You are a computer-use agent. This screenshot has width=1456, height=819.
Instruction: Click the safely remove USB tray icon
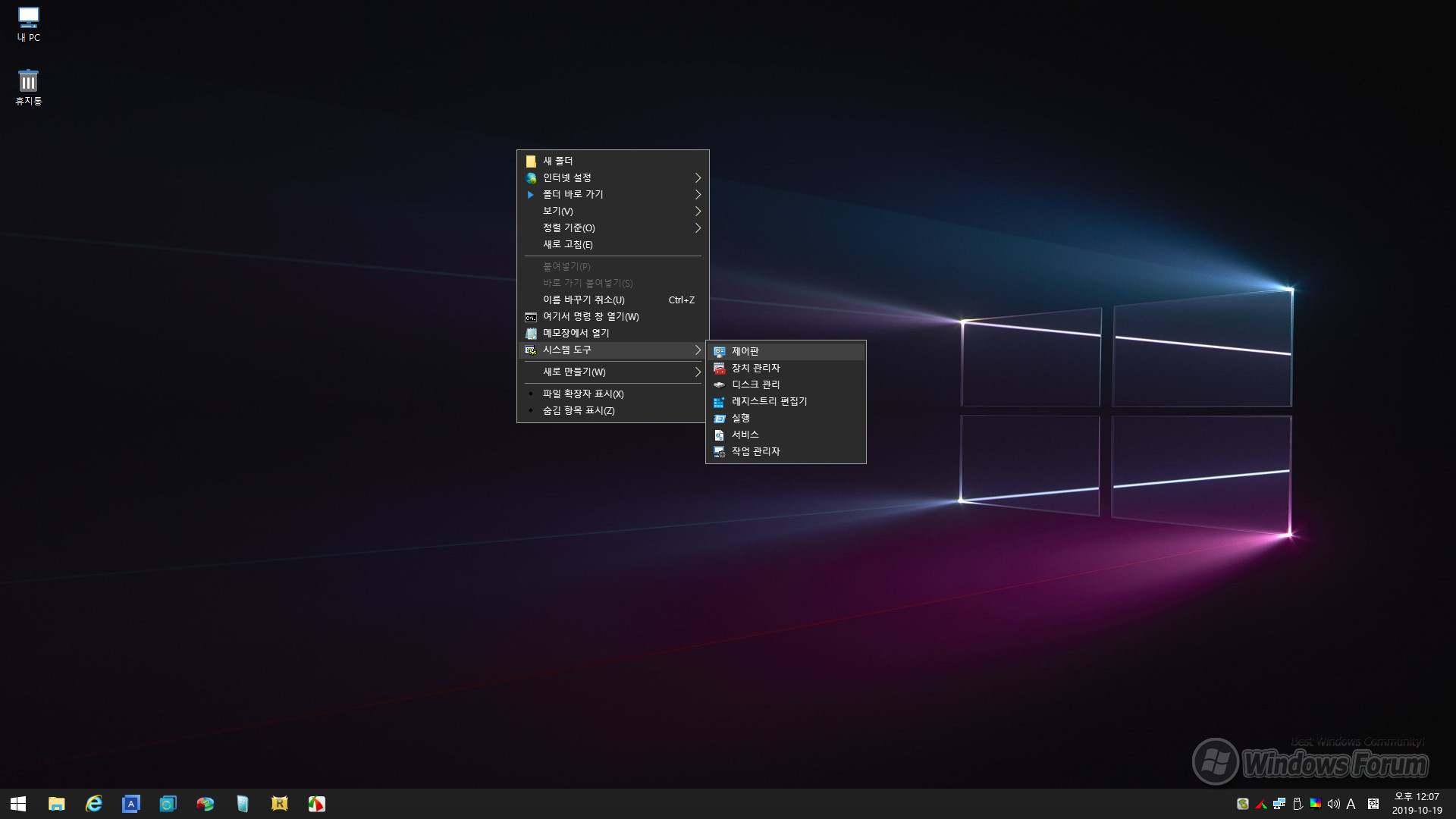click(1298, 804)
